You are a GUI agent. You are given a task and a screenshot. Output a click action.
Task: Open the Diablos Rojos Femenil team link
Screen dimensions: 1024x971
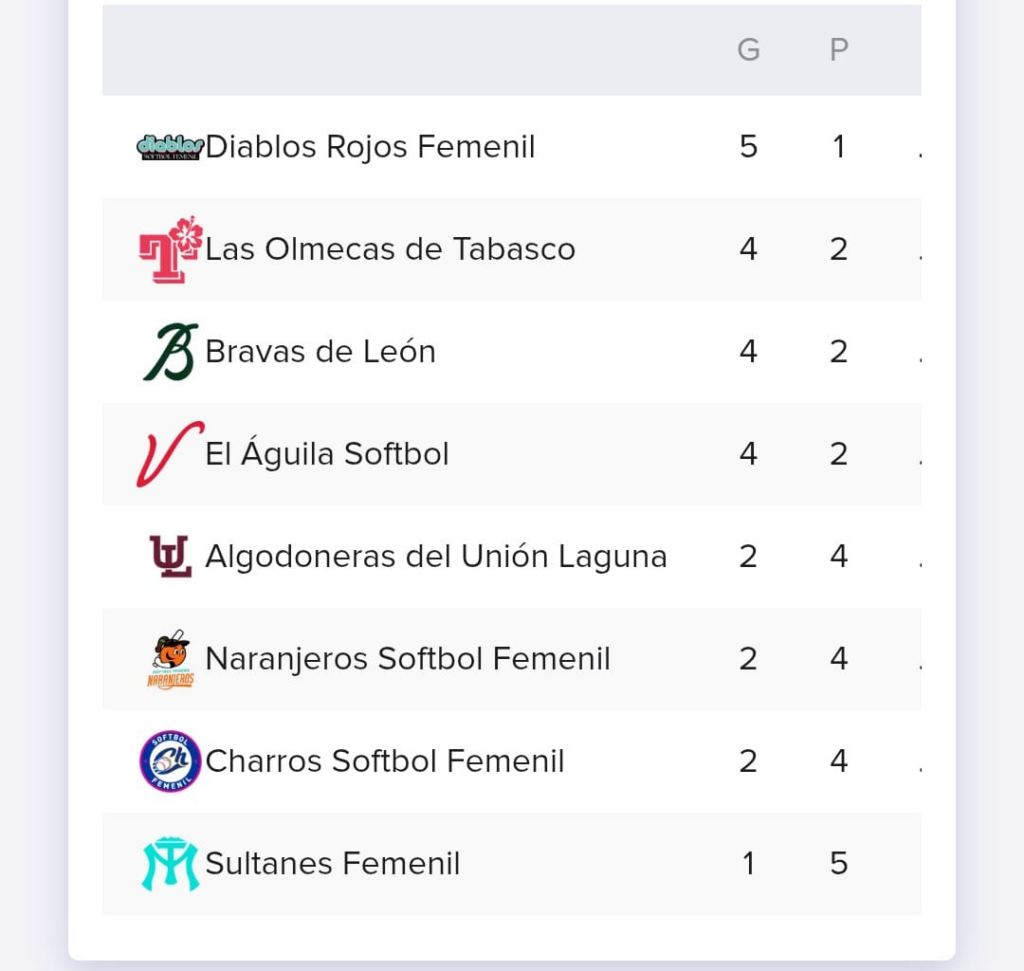tap(370, 147)
